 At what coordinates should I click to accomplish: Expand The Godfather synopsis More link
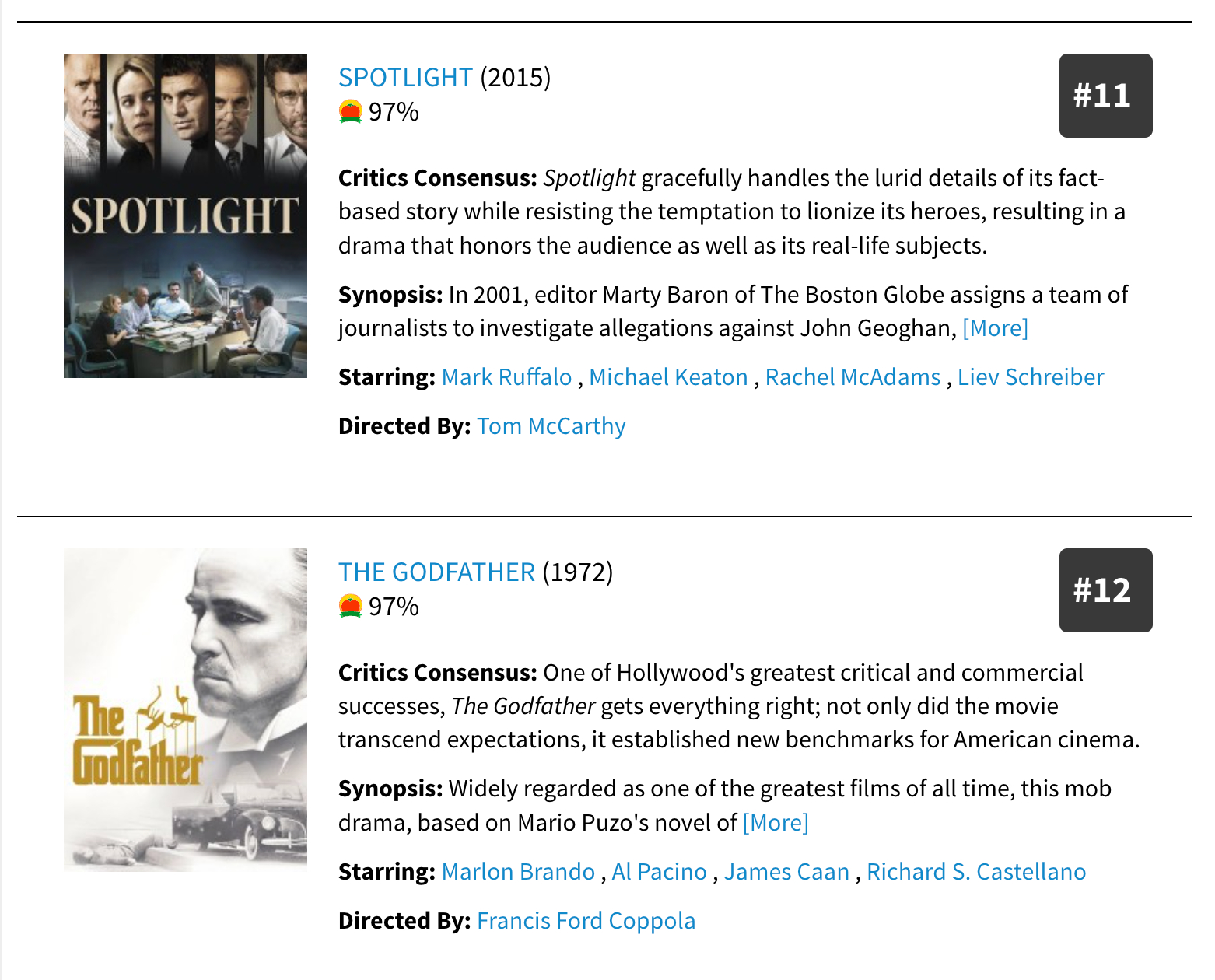coord(776,823)
